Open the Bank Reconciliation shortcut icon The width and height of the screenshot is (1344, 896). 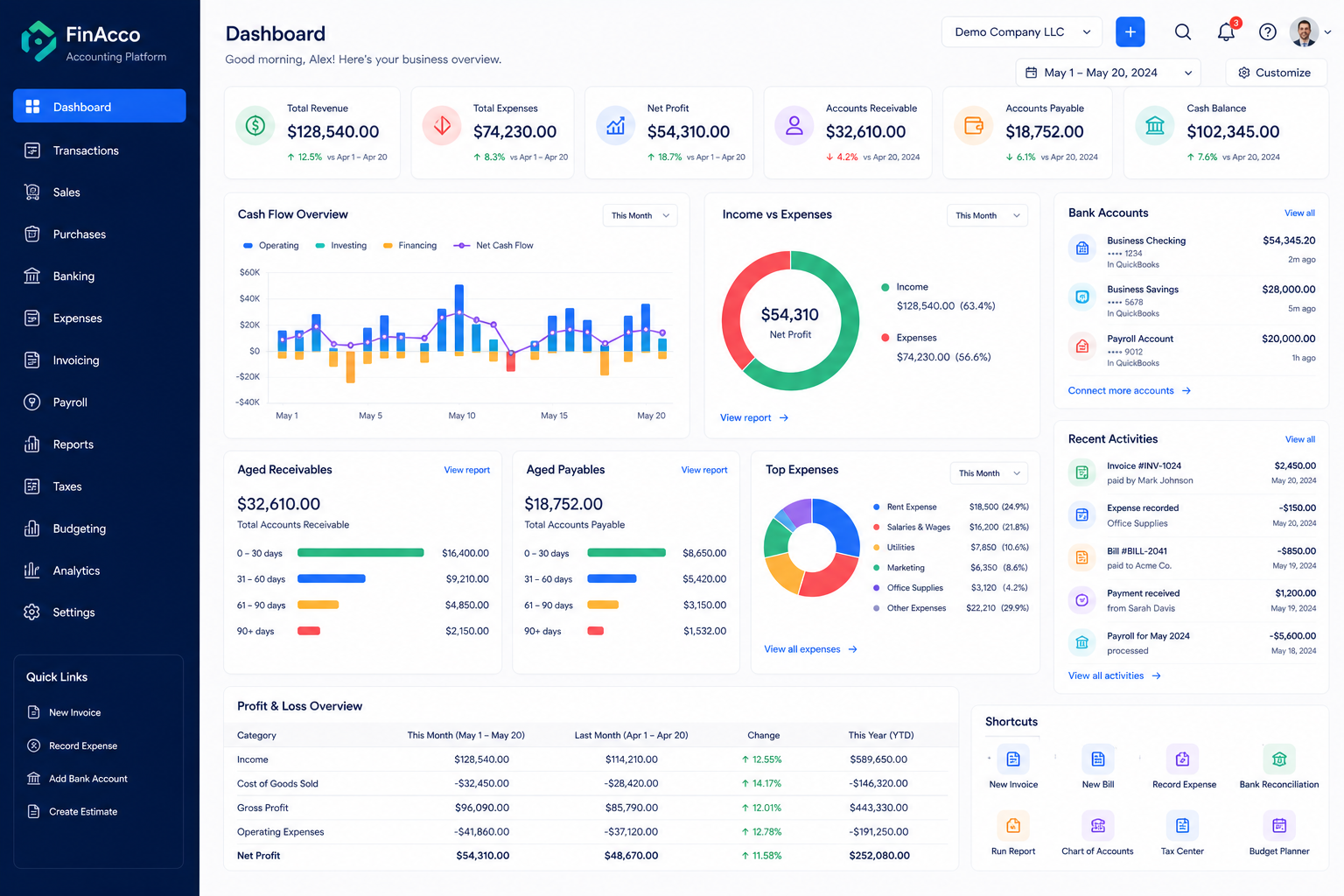[x=1279, y=759]
